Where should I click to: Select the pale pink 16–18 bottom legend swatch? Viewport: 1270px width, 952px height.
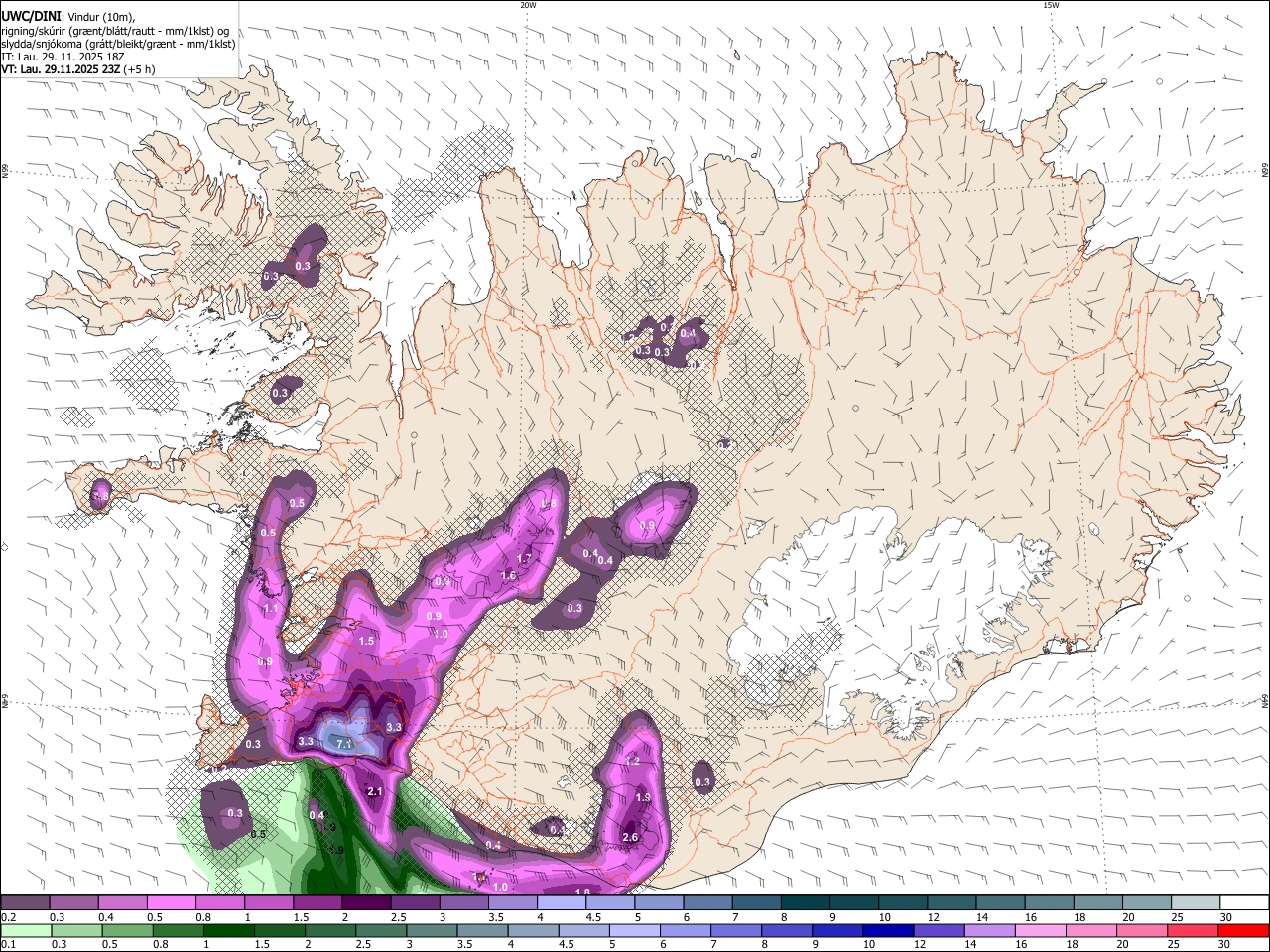[x=1039, y=930]
